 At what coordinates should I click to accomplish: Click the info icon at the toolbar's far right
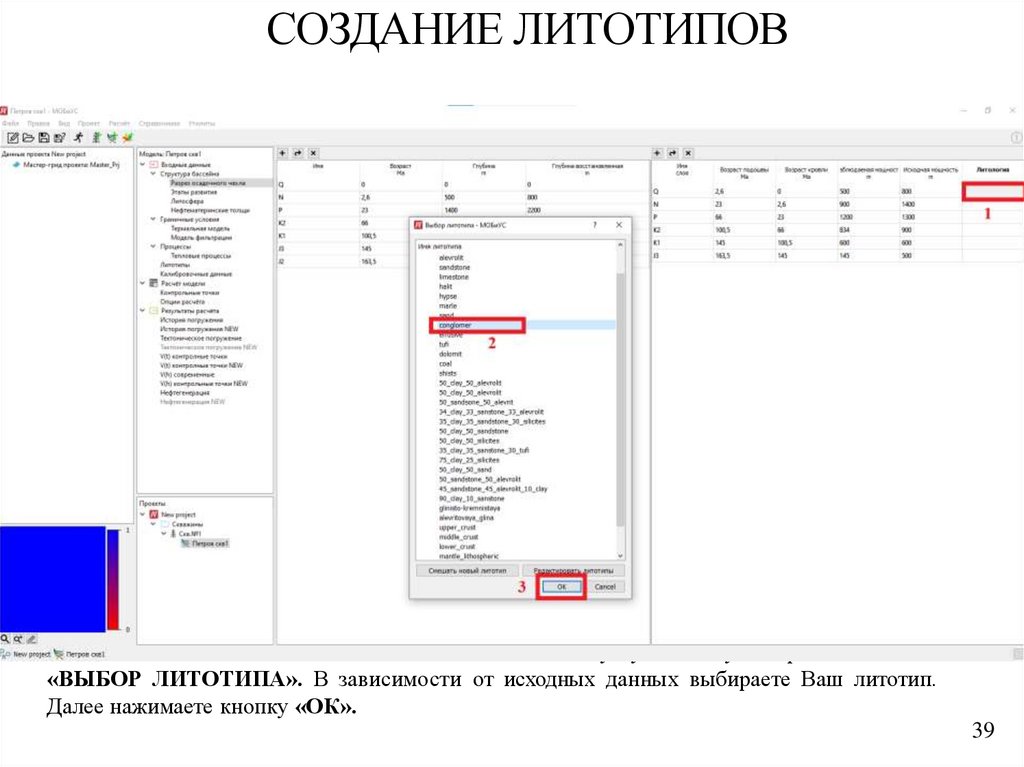1016,137
